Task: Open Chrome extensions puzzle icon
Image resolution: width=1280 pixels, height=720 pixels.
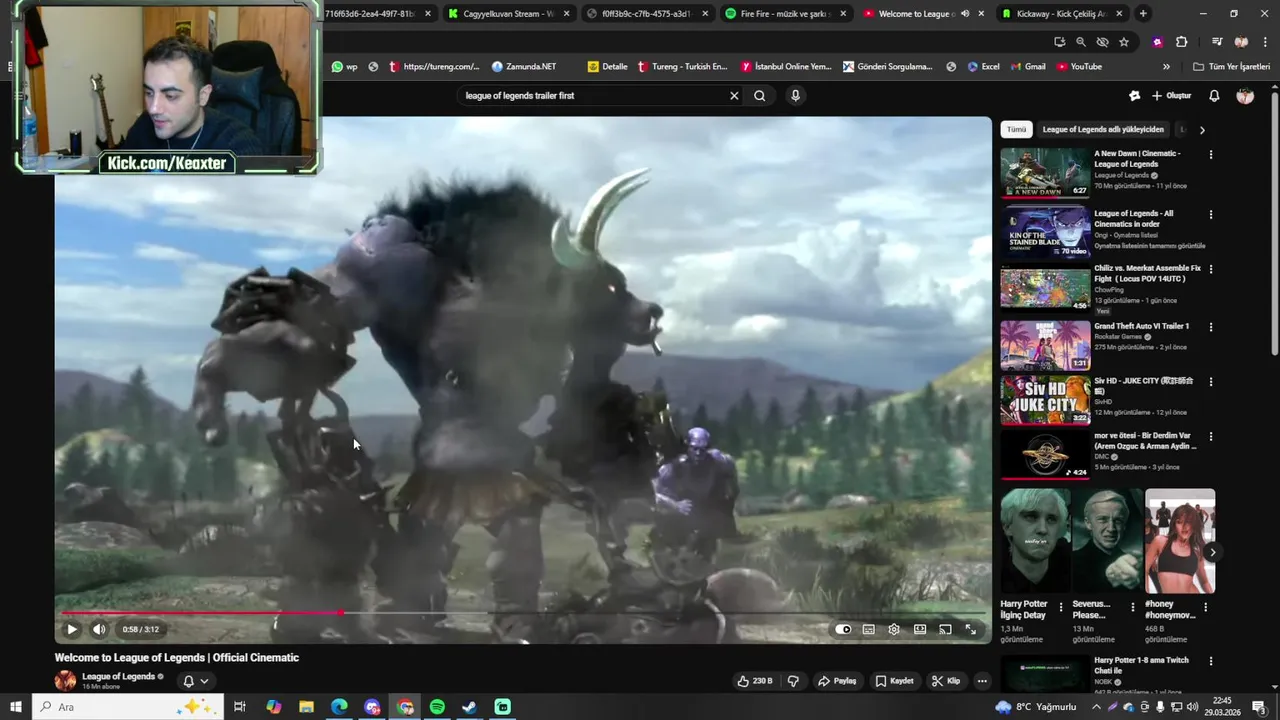Action: [1182, 42]
